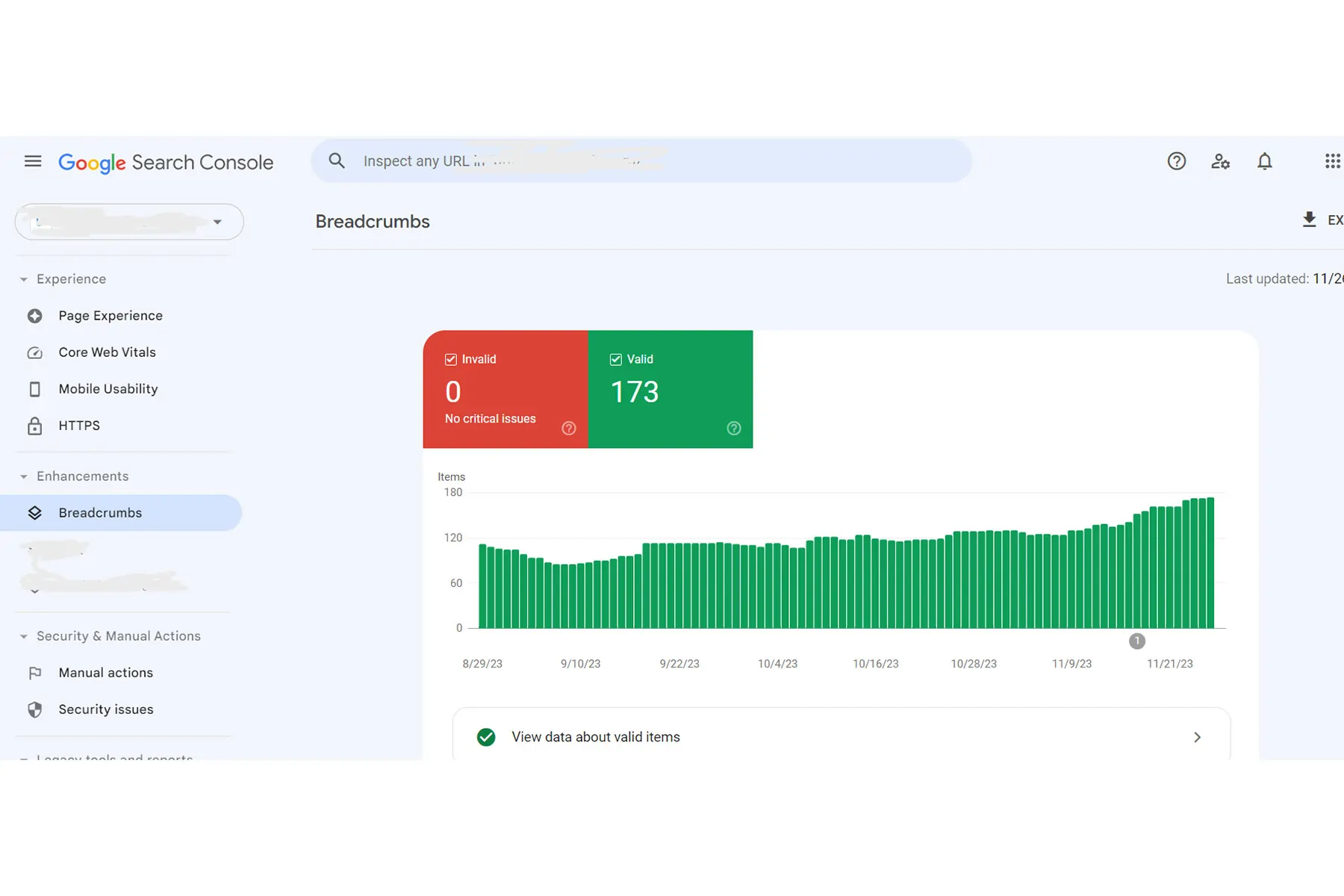This screenshot has width=1344, height=896.
Task: View data about valid items
Action: pos(841,734)
